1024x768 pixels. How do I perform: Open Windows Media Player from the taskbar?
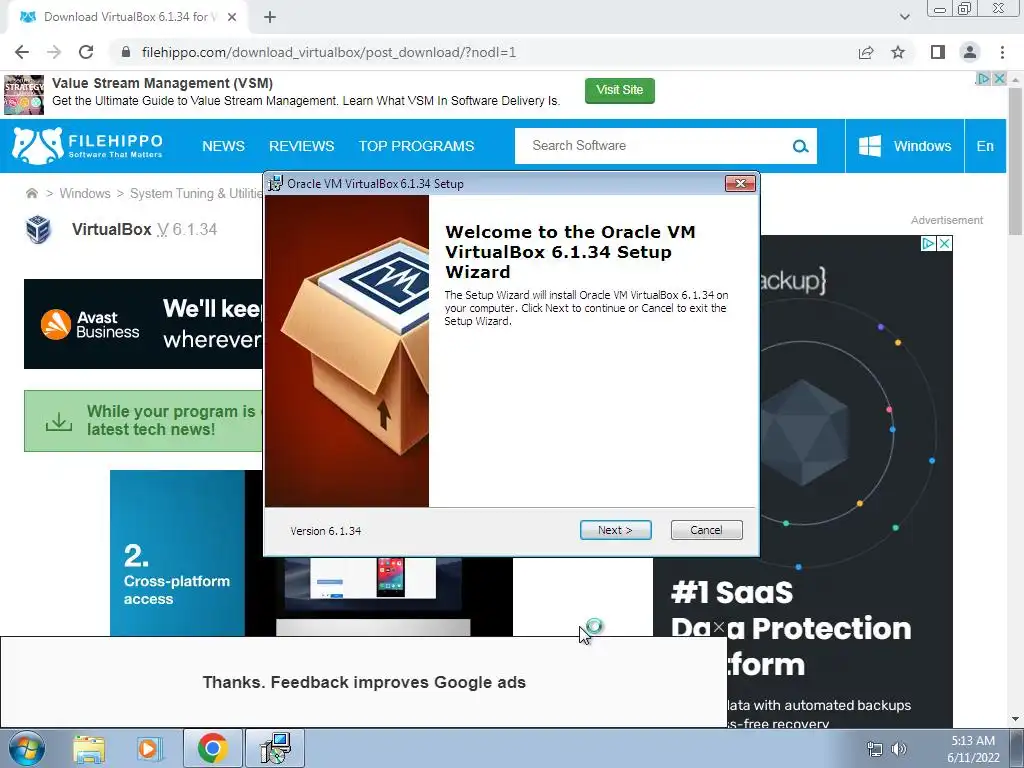click(x=150, y=749)
